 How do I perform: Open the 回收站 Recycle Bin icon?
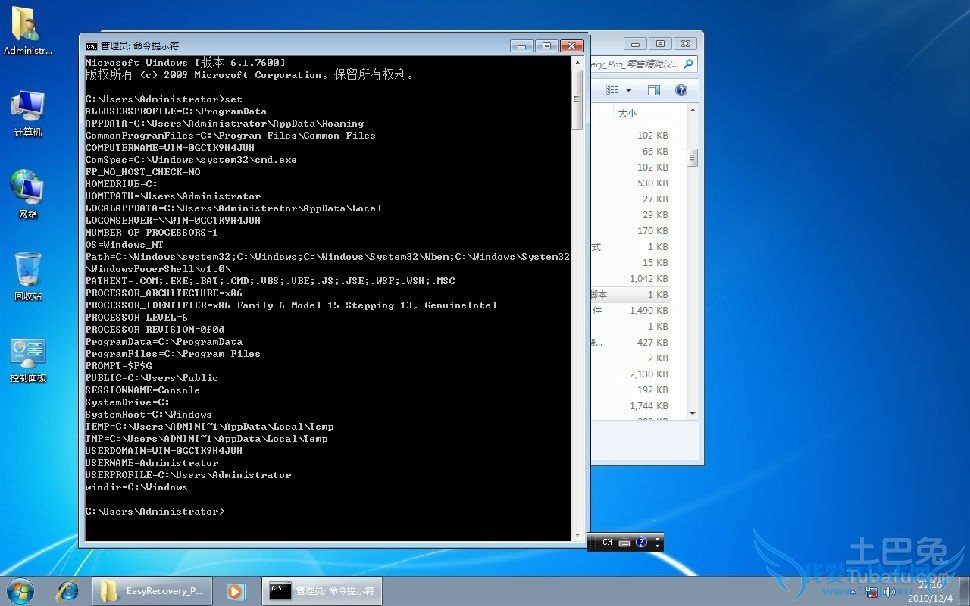click(28, 276)
